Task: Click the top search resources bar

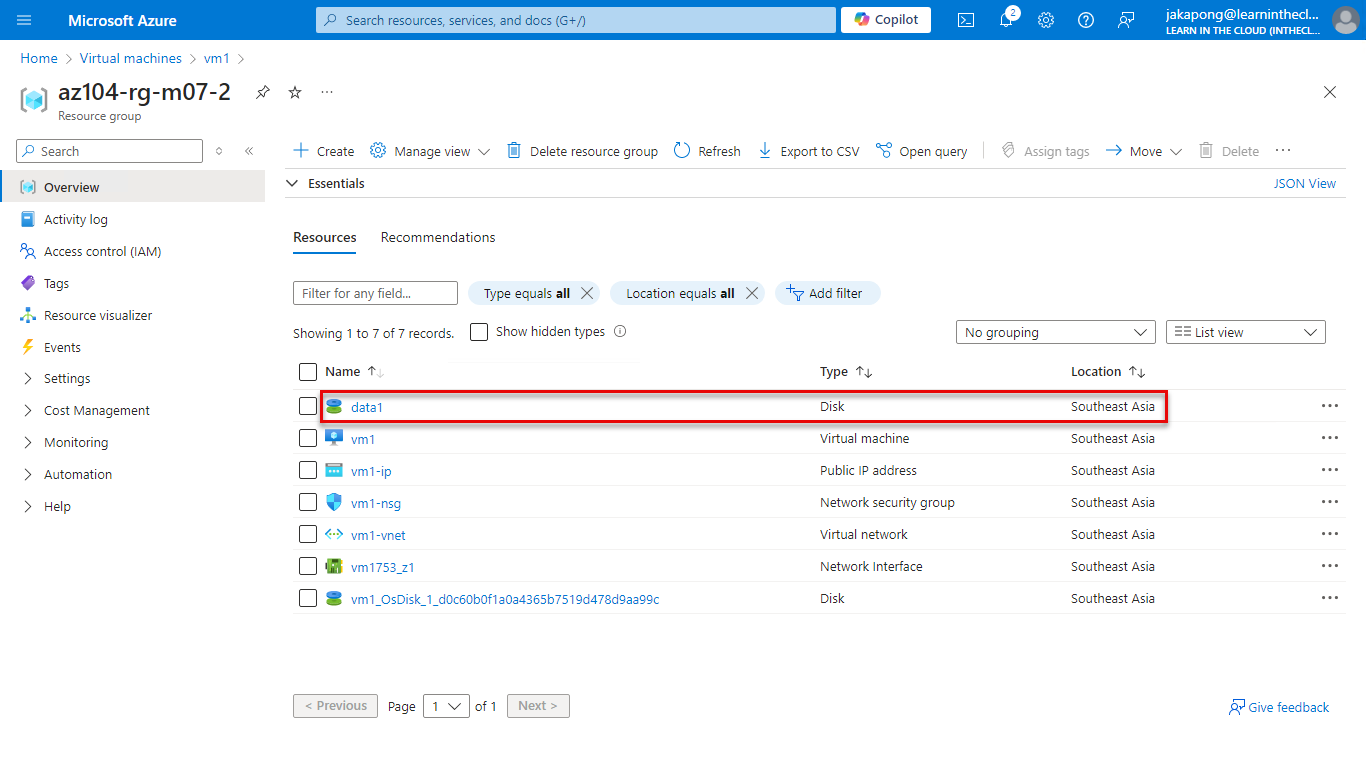Action: click(x=575, y=20)
